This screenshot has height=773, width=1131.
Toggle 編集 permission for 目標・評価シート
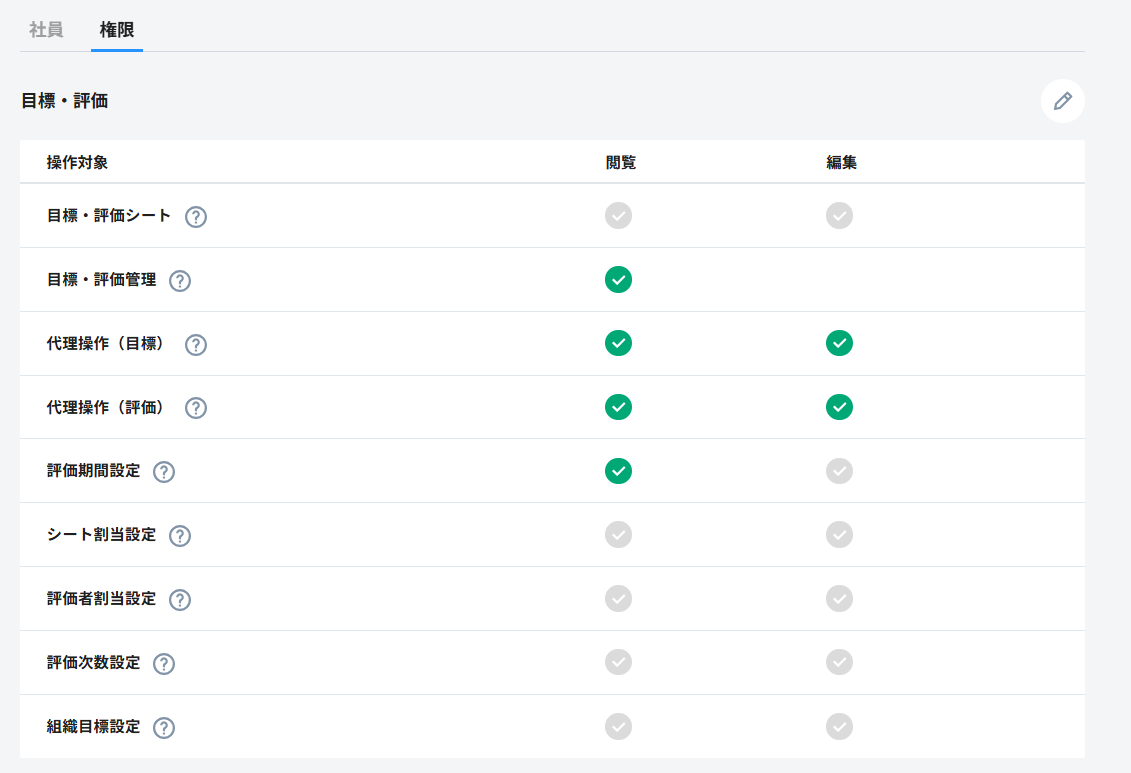coord(839,215)
